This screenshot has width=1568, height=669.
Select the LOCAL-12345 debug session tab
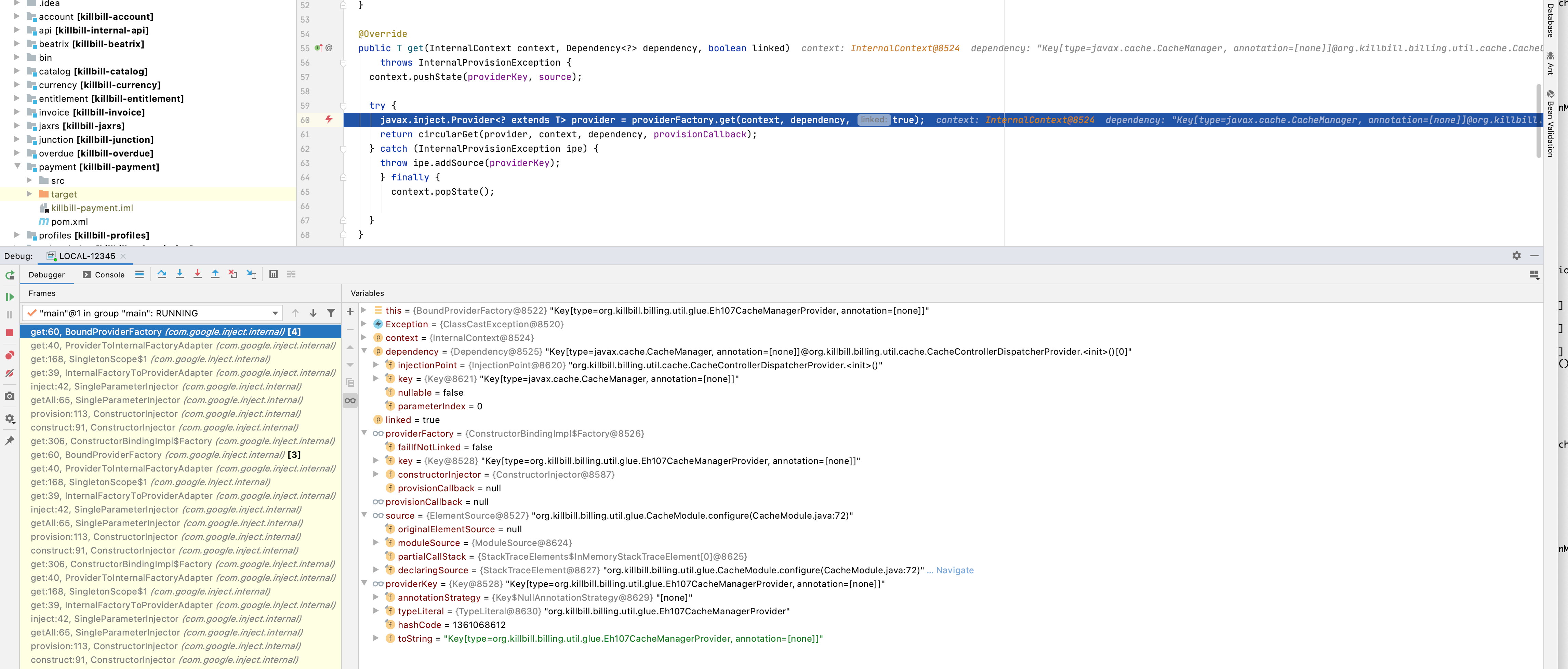click(x=87, y=256)
